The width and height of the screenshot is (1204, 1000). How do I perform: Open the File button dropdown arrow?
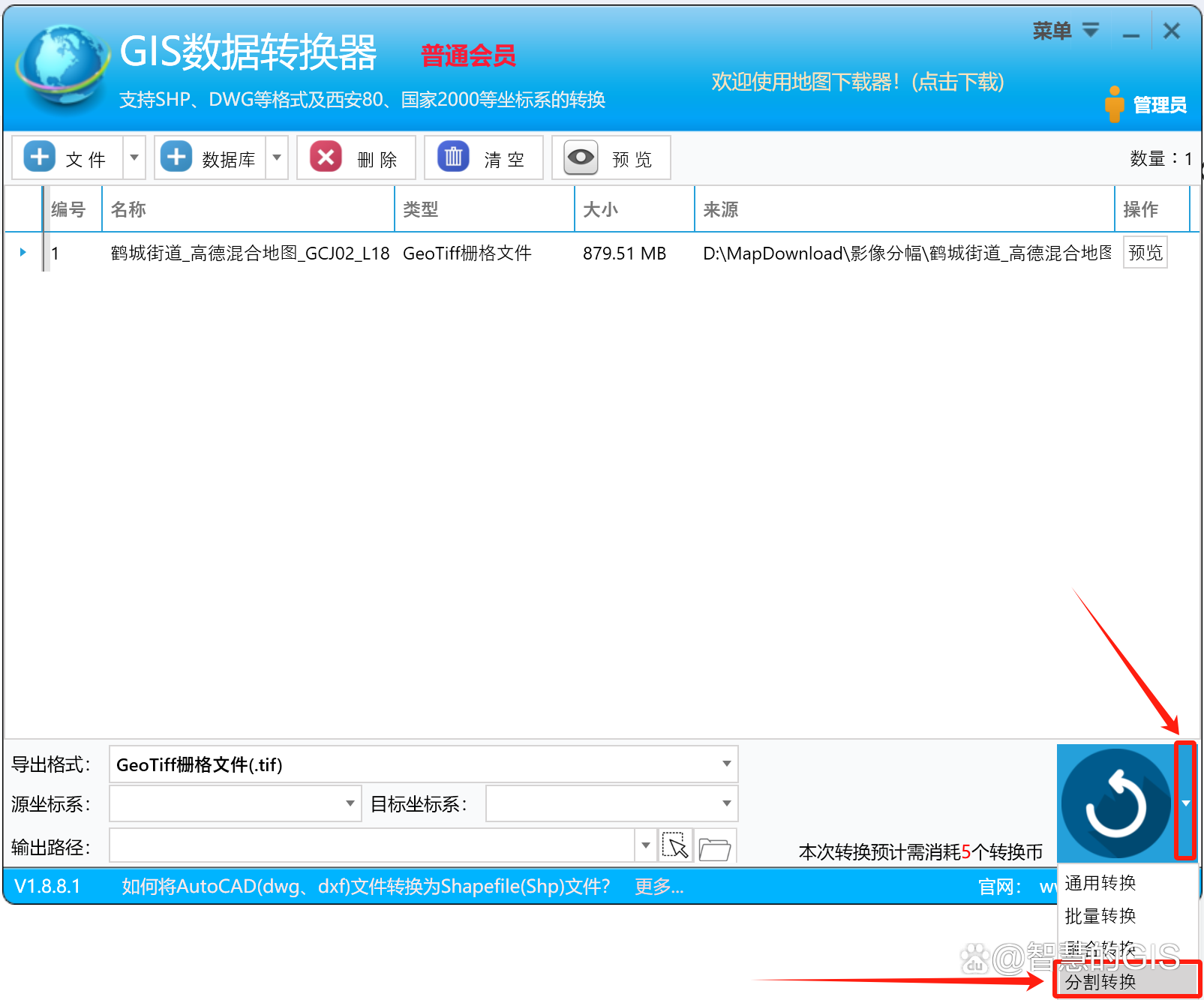[134, 158]
